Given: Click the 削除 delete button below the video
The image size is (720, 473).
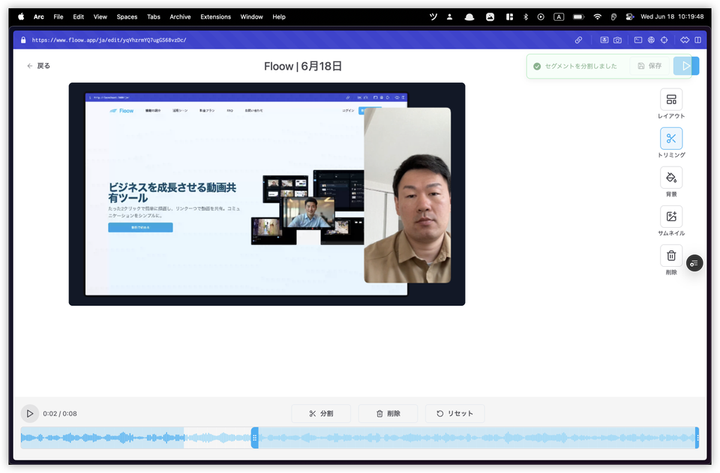Looking at the screenshot, I should click(x=387, y=413).
